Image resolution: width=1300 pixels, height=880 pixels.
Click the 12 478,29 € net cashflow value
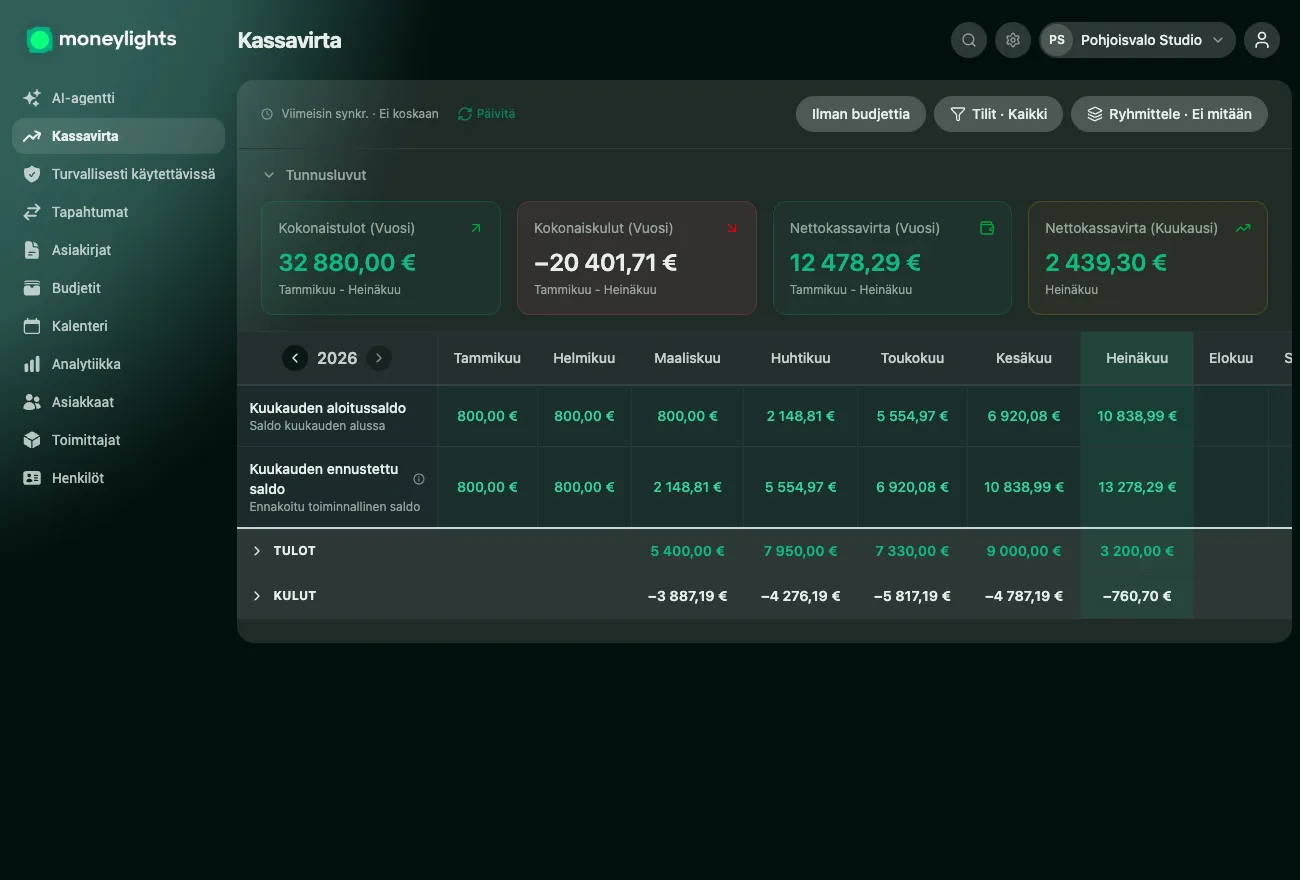coord(855,263)
